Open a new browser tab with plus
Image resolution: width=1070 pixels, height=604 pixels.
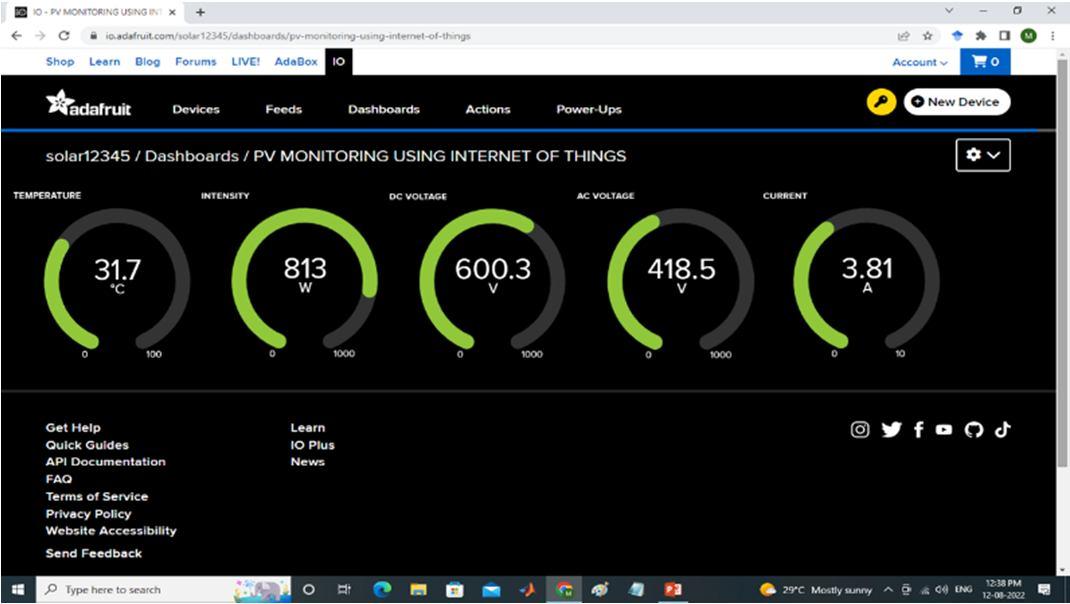click(x=201, y=12)
